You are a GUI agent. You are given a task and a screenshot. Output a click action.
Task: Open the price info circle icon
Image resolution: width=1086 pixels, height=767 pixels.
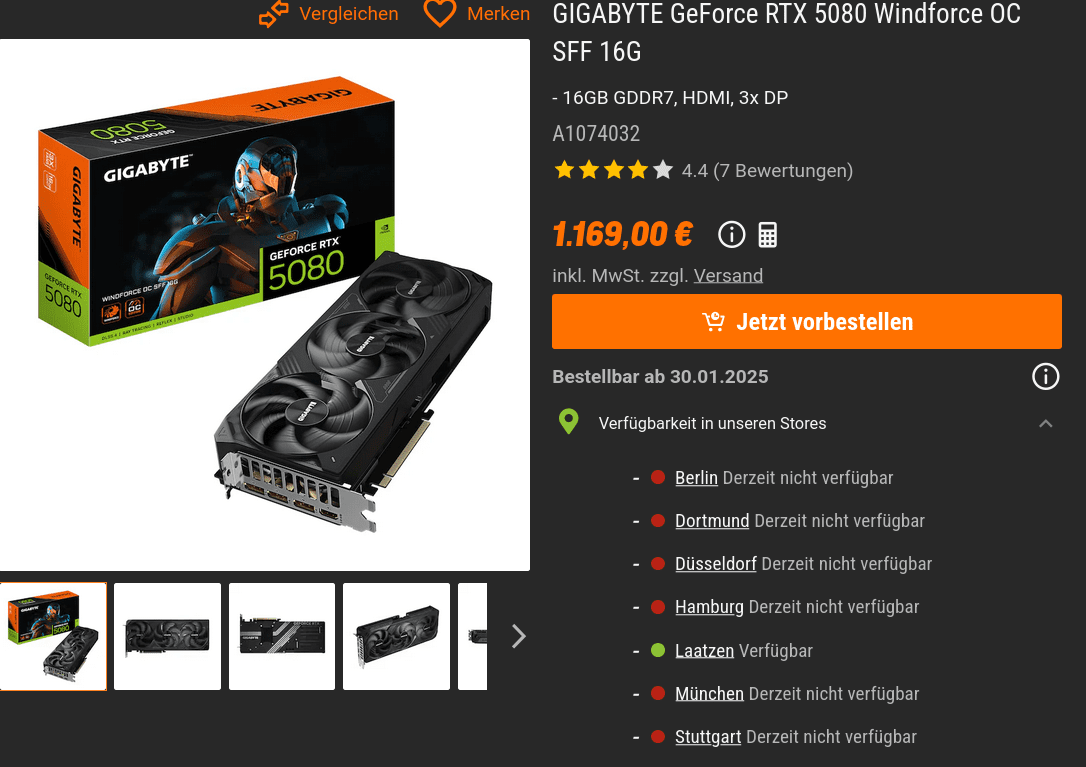click(x=731, y=235)
